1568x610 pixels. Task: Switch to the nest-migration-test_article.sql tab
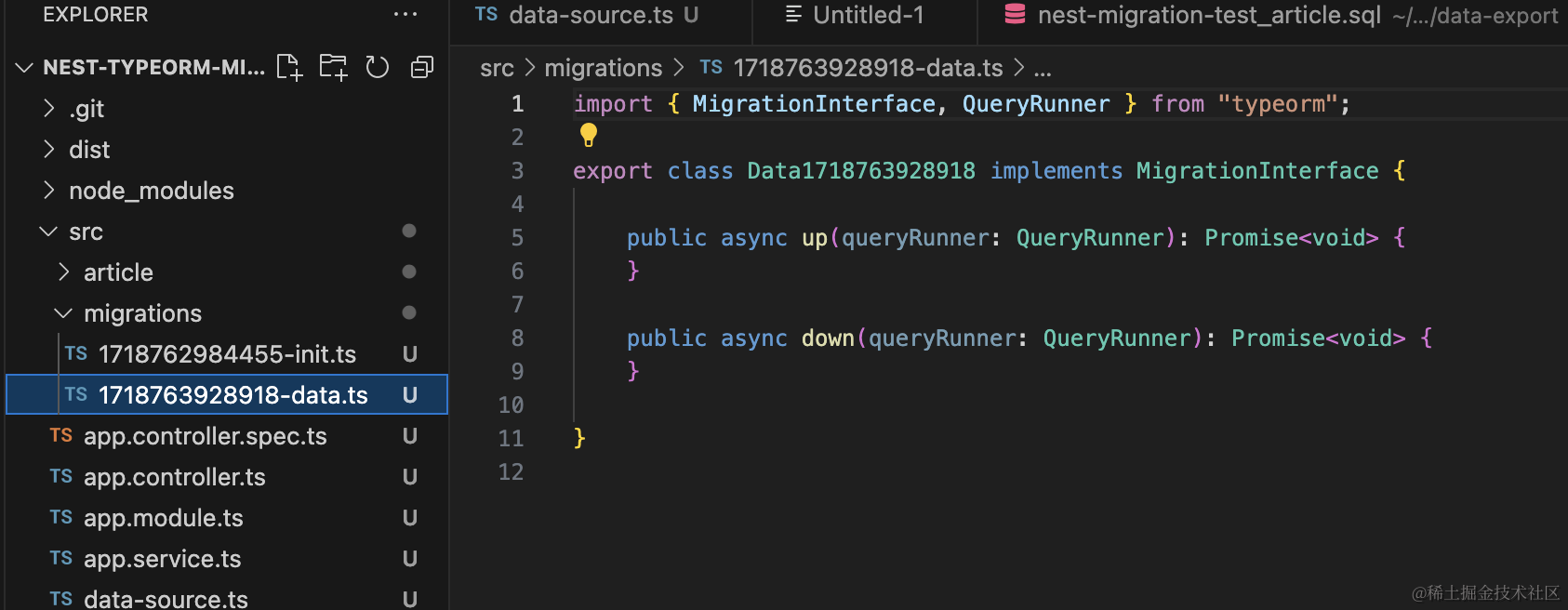pos(1273,15)
